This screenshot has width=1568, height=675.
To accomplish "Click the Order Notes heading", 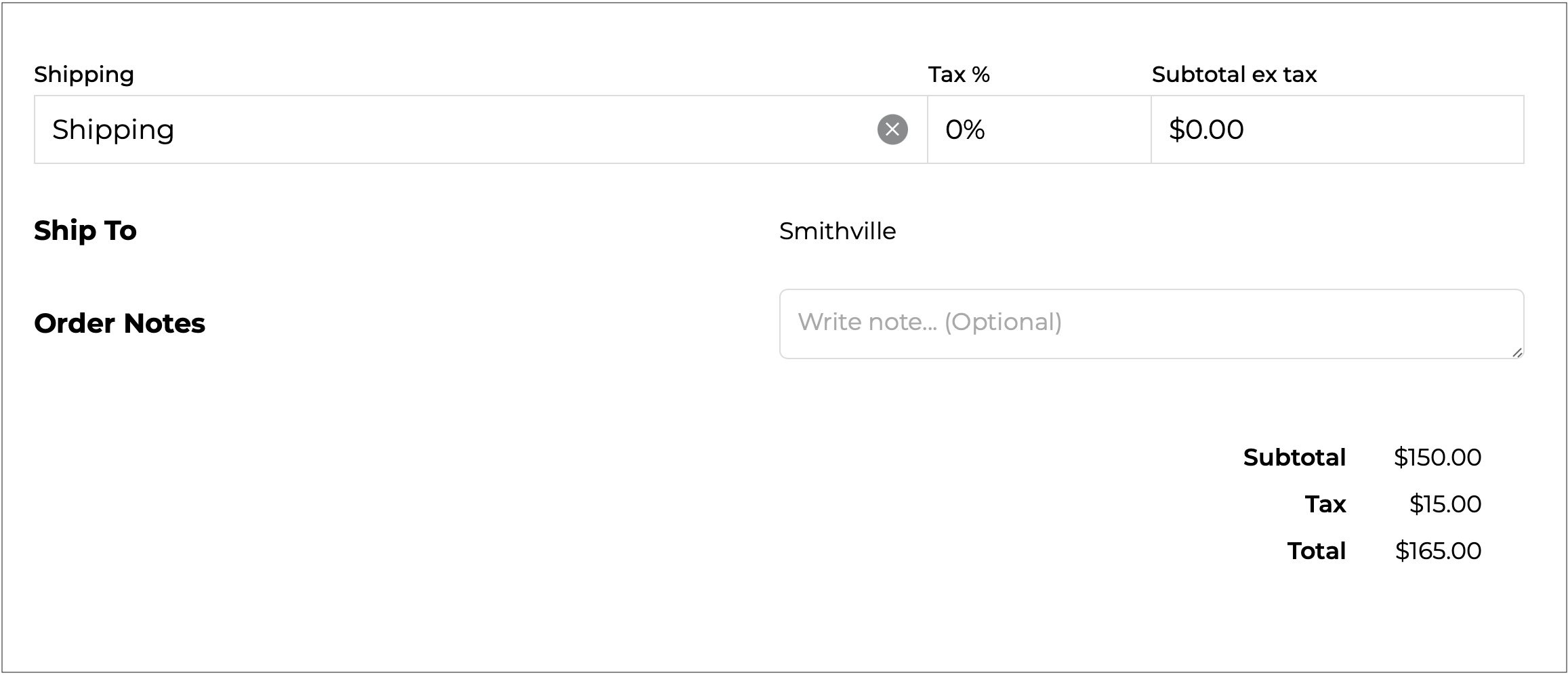I will click(119, 323).
